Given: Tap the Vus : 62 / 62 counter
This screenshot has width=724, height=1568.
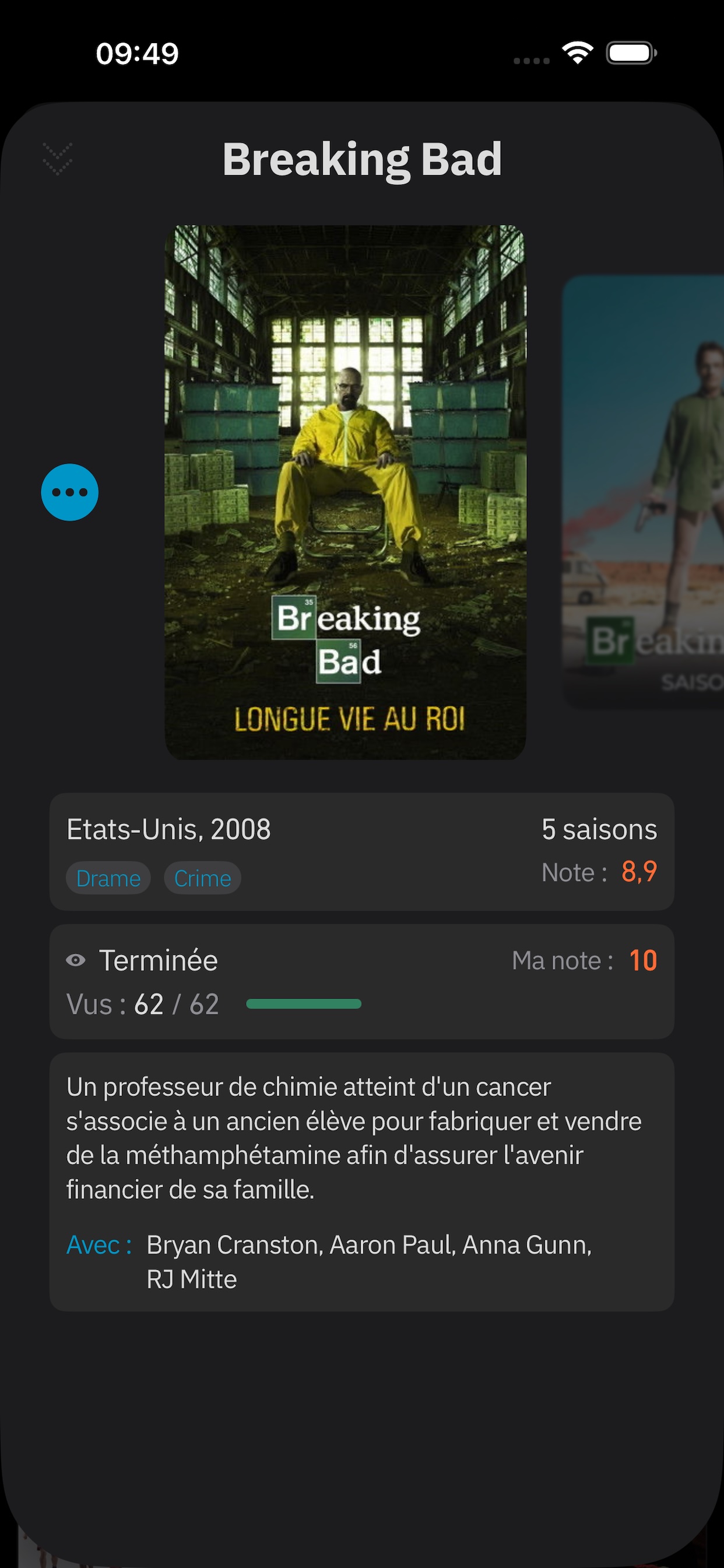Looking at the screenshot, I should pyautogui.click(x=143, y=1005).
